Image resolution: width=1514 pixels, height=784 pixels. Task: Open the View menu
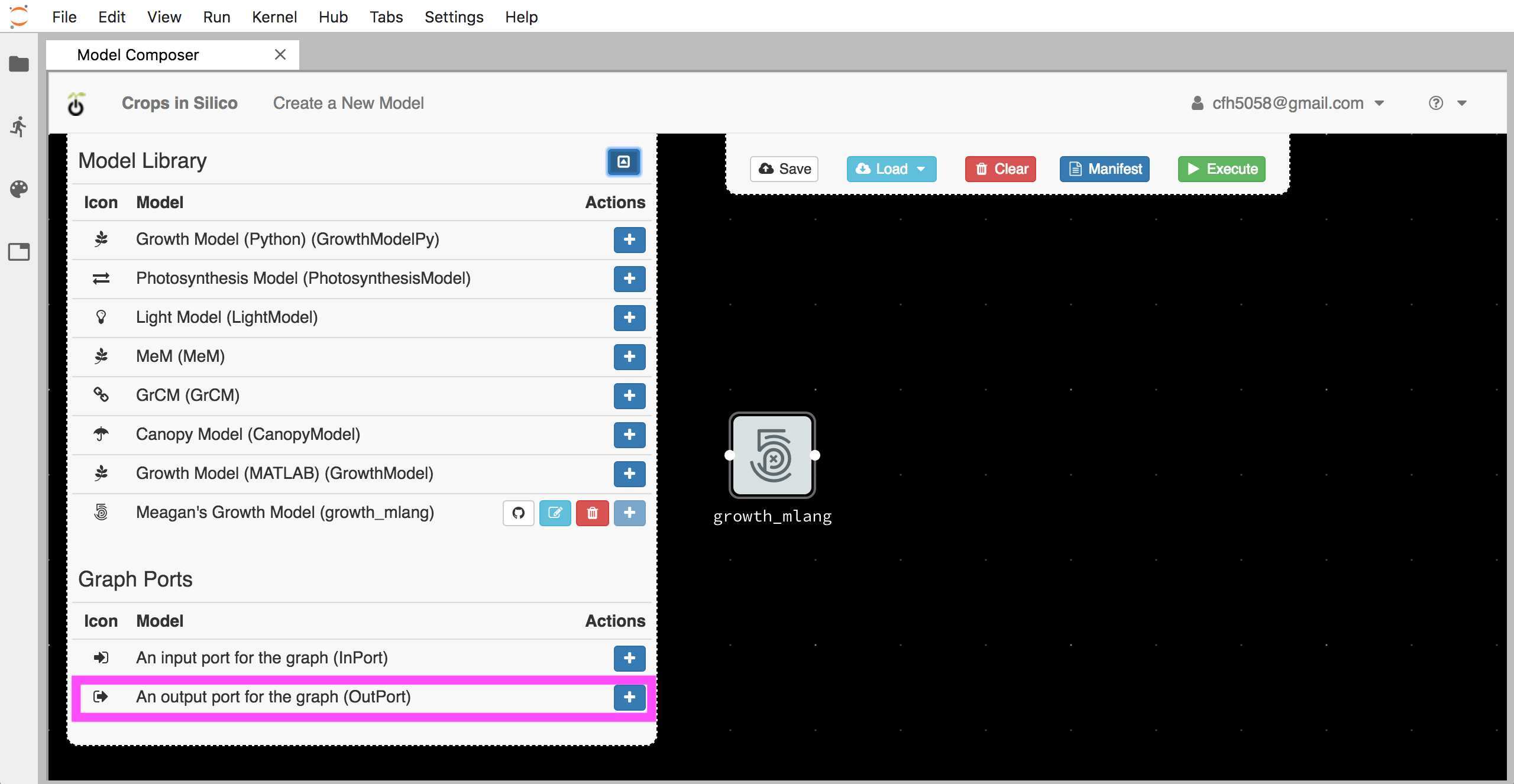164,17
